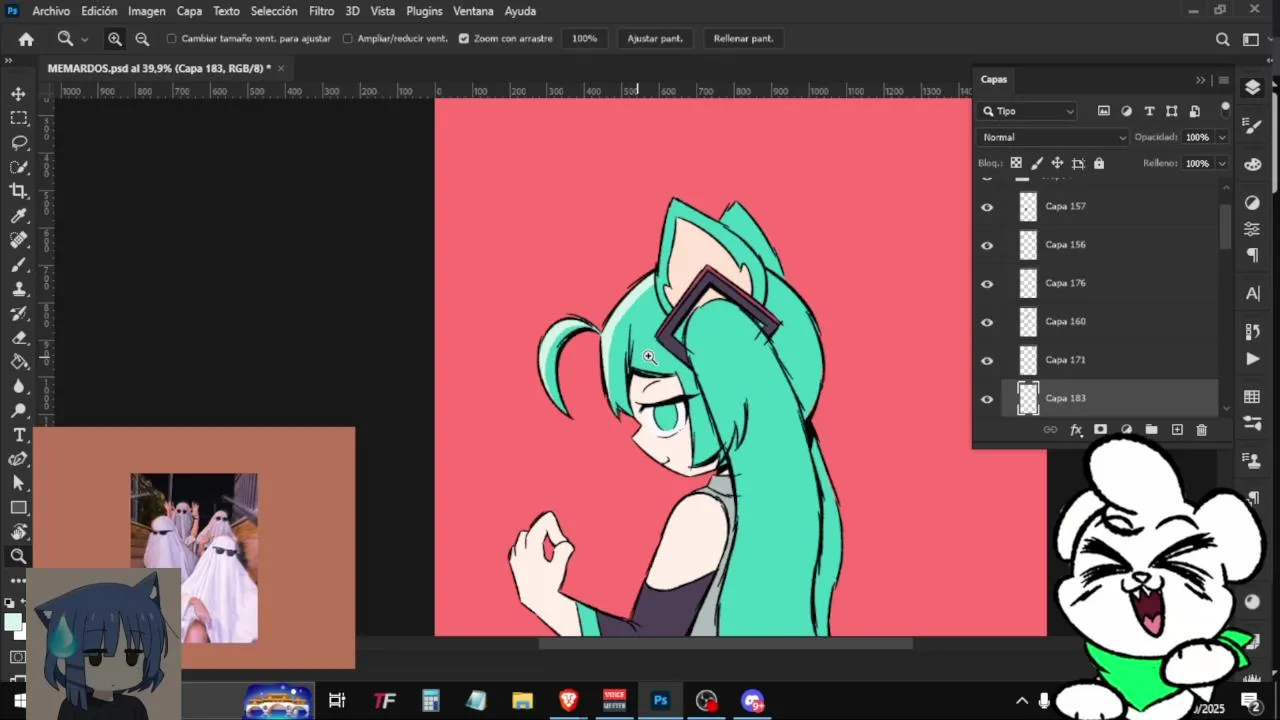
Task: Select the Clone Stamp tool
Action: (x=18, y=289)
